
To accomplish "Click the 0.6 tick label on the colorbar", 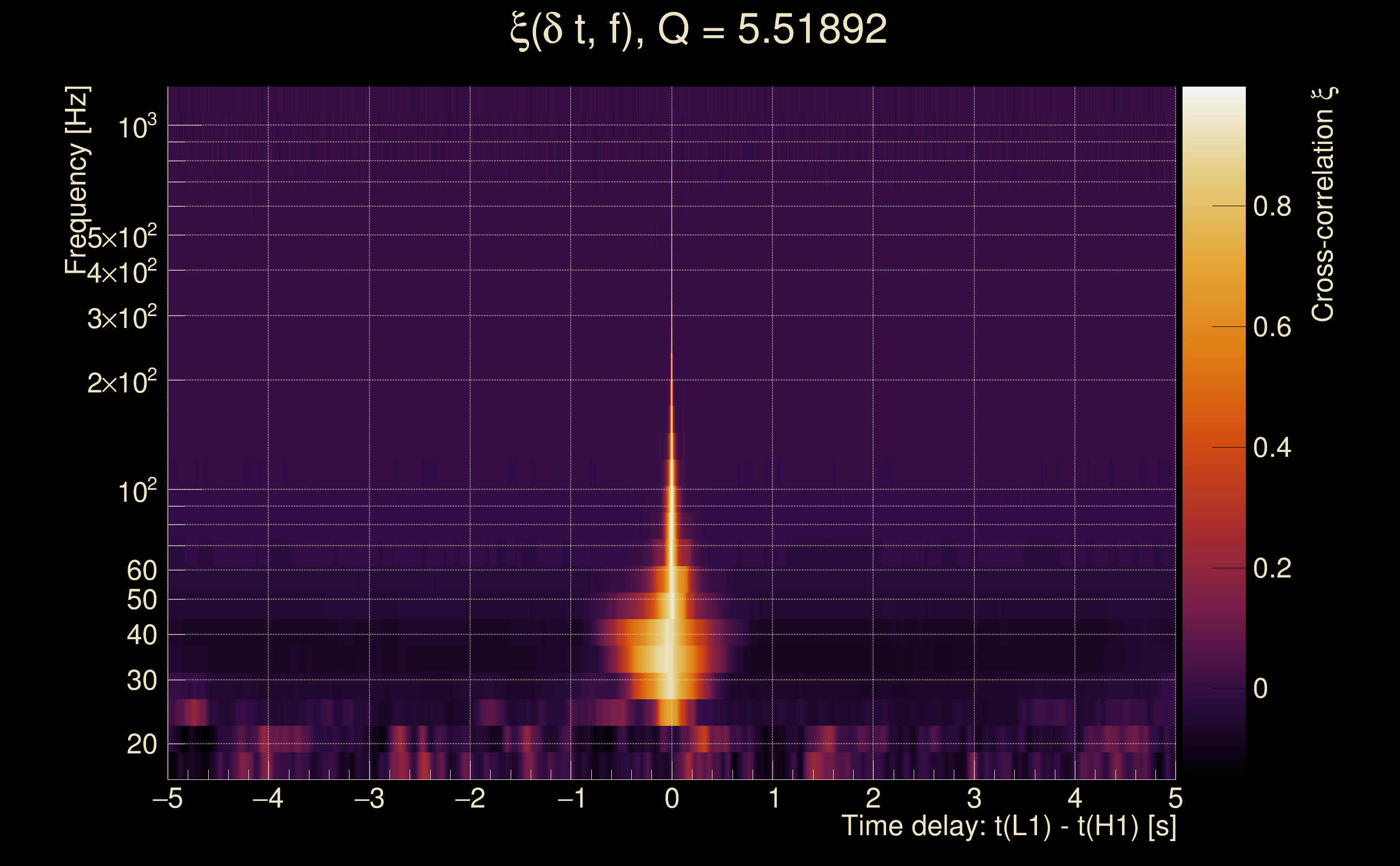I will click(1272, 327).
